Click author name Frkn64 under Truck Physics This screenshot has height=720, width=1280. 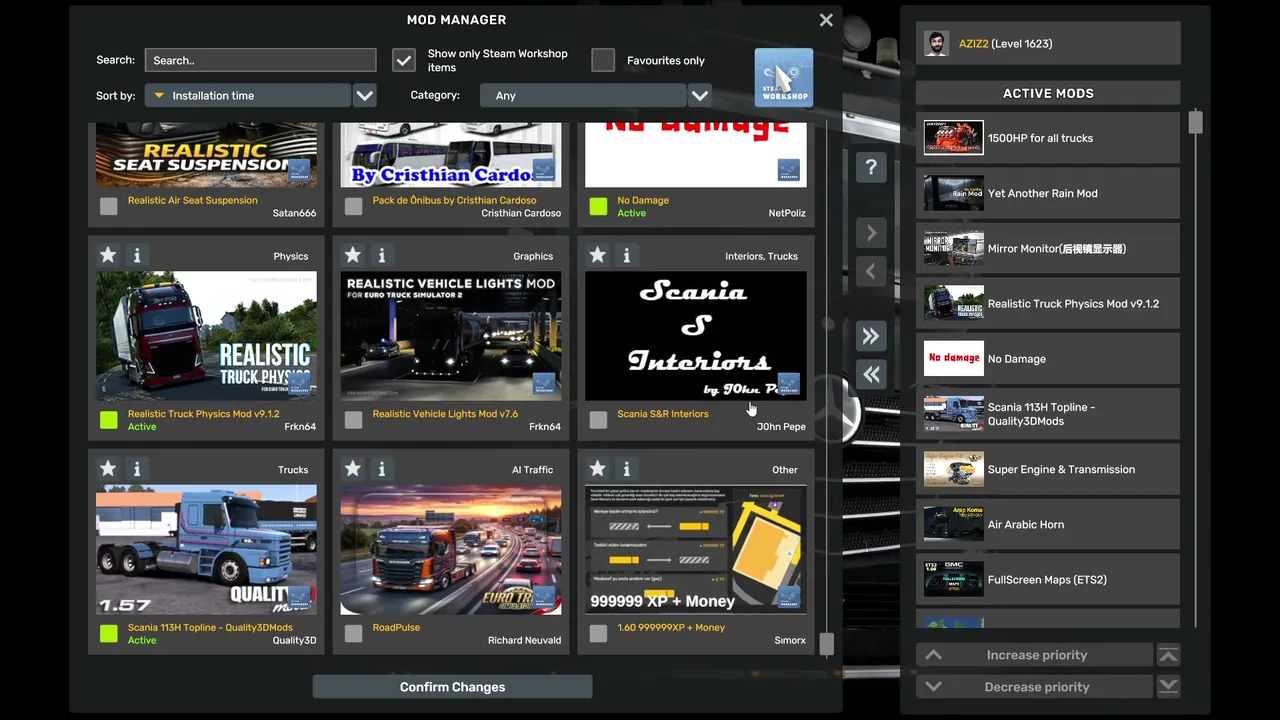click(300, 427)
